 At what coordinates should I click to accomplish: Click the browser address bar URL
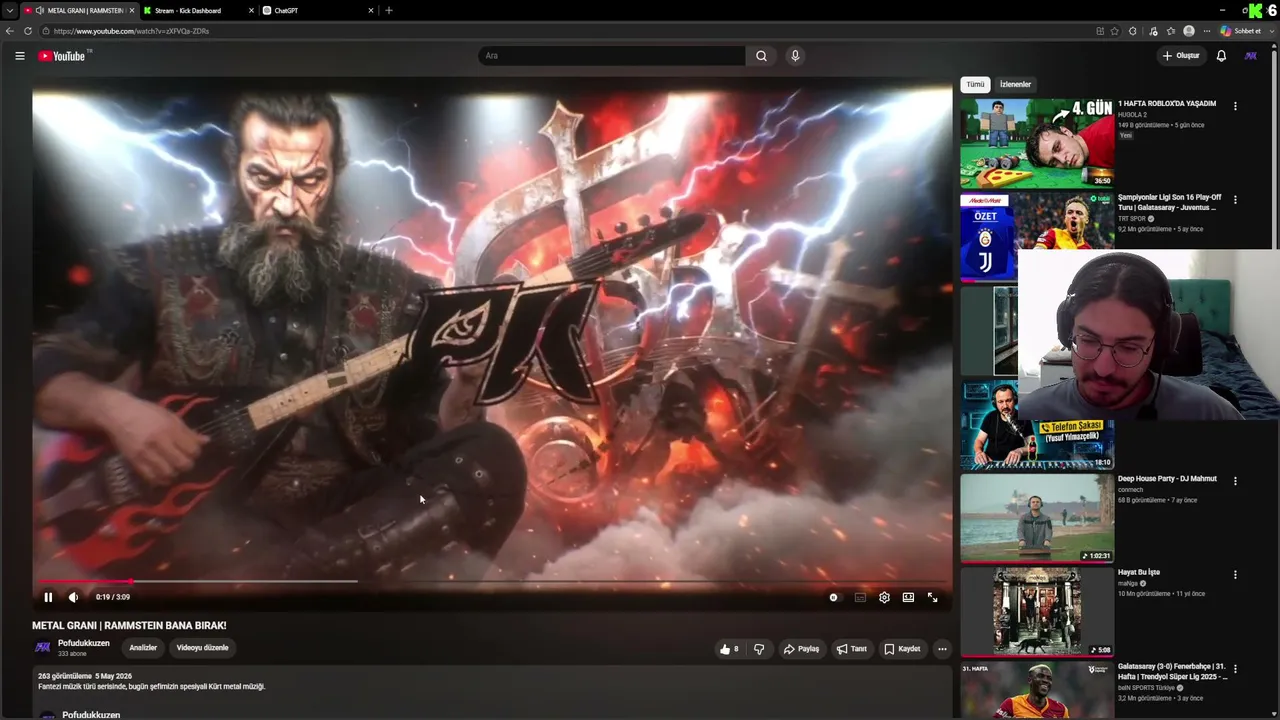(131, 31)
